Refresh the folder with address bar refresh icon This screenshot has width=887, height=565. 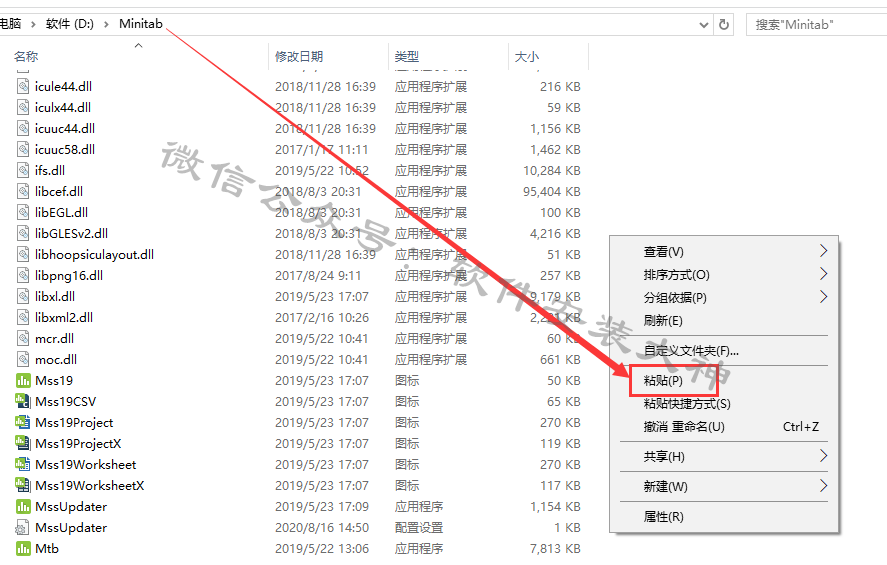(x=724, y=24)
